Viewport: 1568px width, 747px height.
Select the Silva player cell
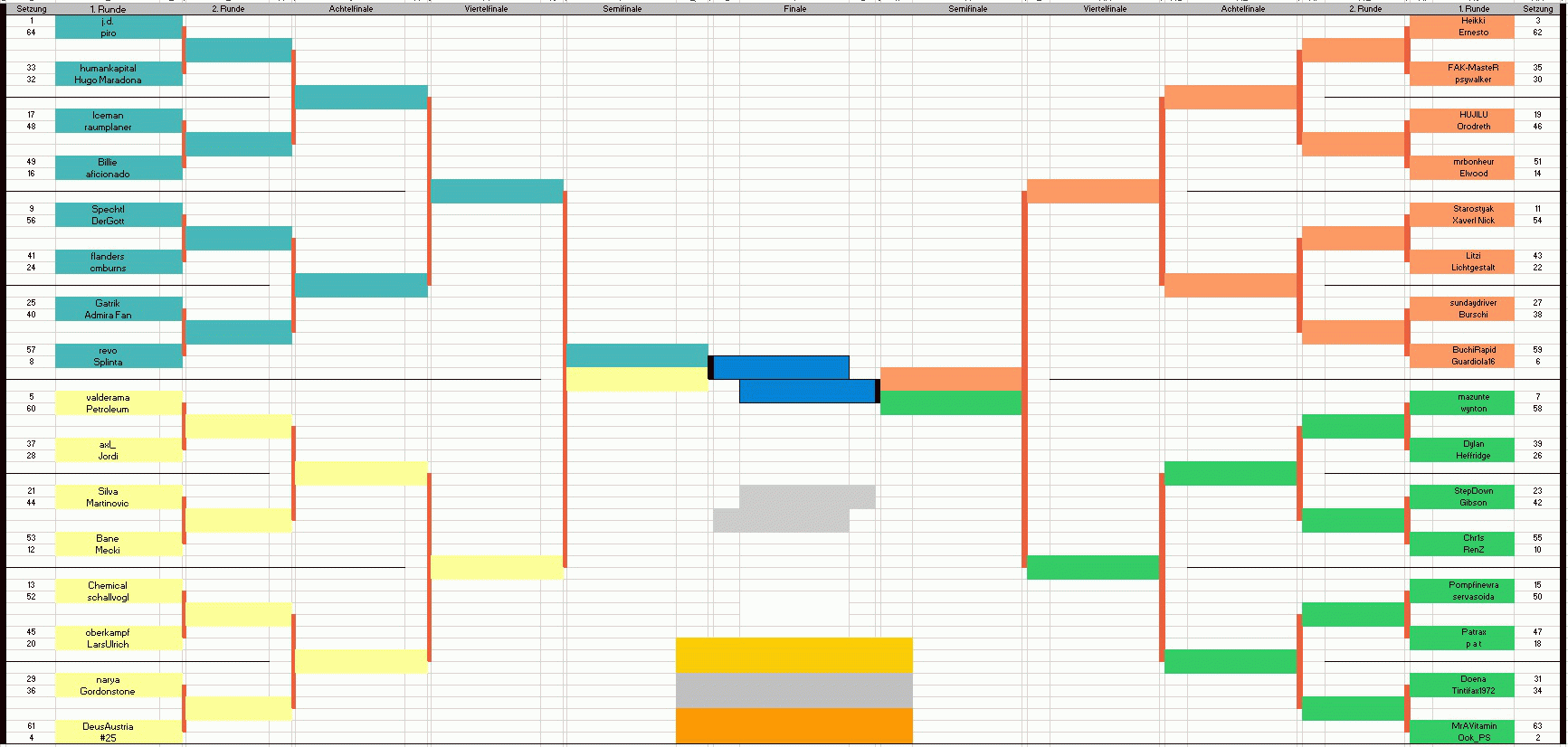pos(119,491)
